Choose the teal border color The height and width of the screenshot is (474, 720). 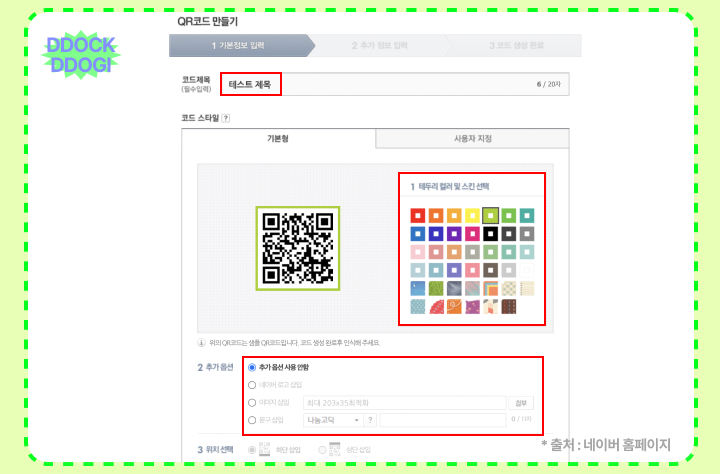(527, 215)
